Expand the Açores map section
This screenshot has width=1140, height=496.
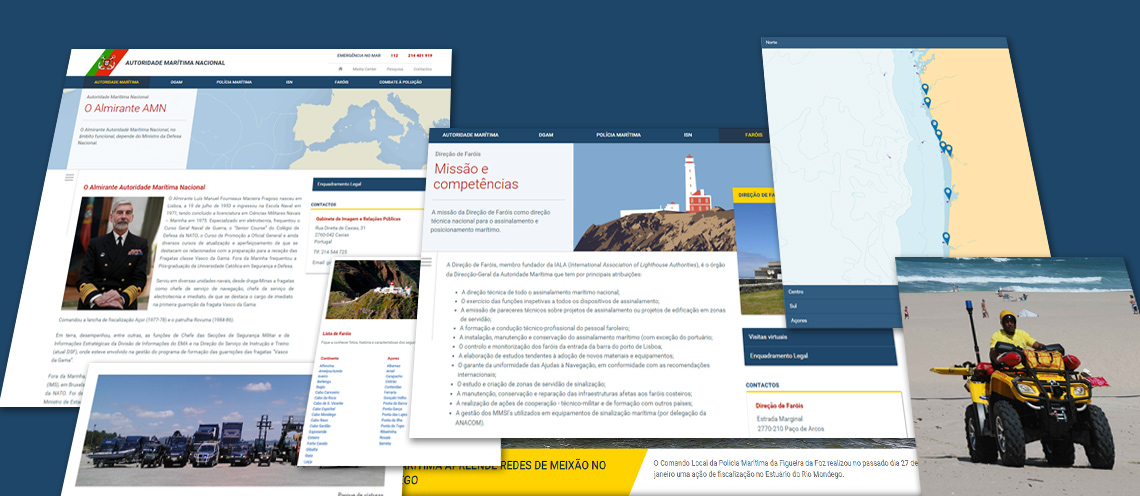click(x=842, y=320)
